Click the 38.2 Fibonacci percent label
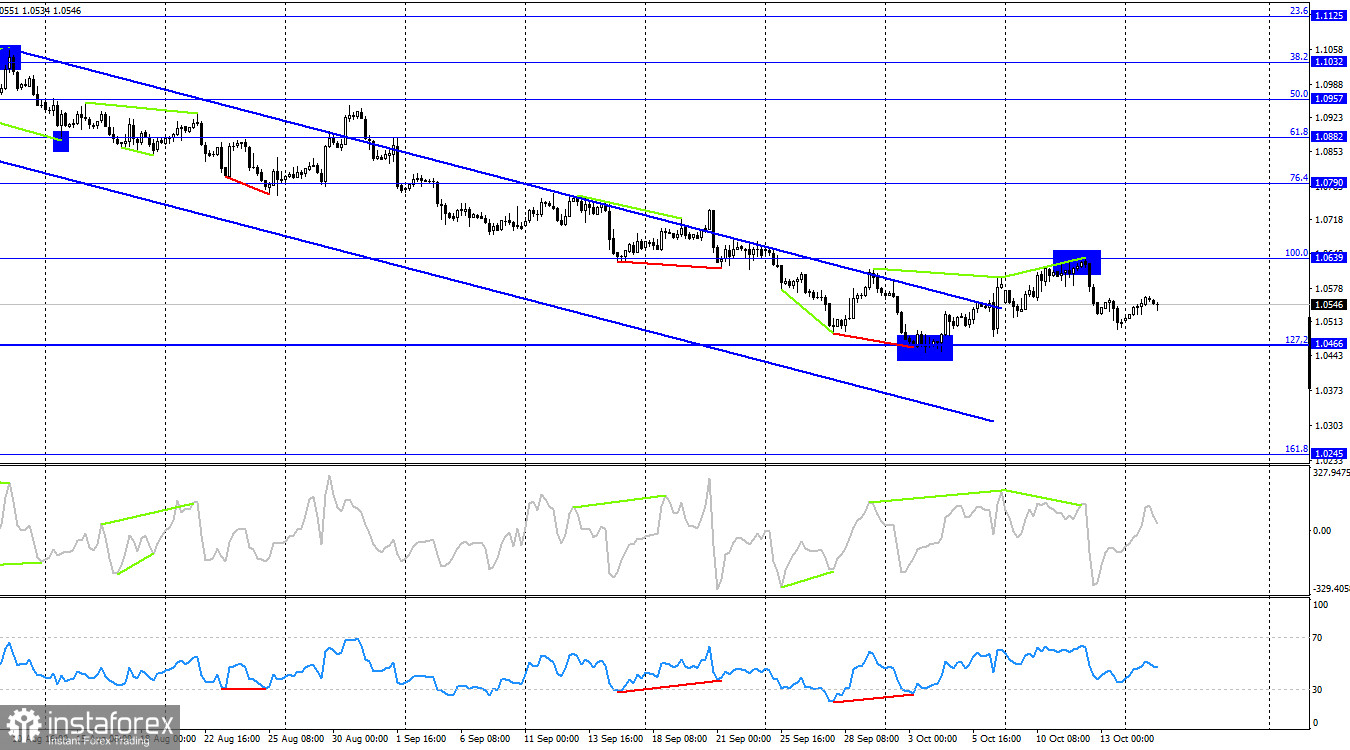Screen dimensions: 1350x750 (x=1298, y=57)
